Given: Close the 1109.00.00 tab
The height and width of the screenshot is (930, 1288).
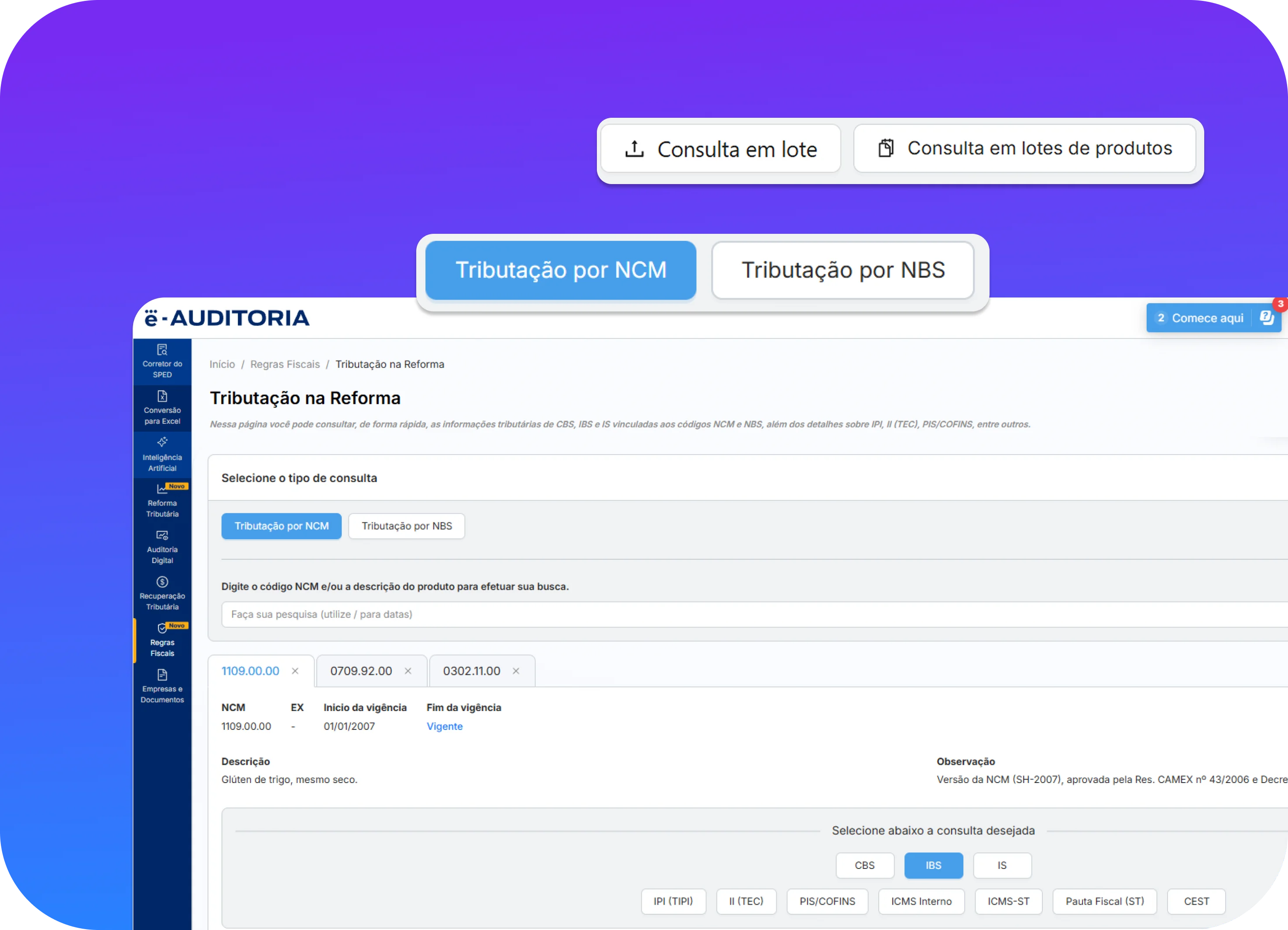Looking at the screenshot, I should click(295, 671).
